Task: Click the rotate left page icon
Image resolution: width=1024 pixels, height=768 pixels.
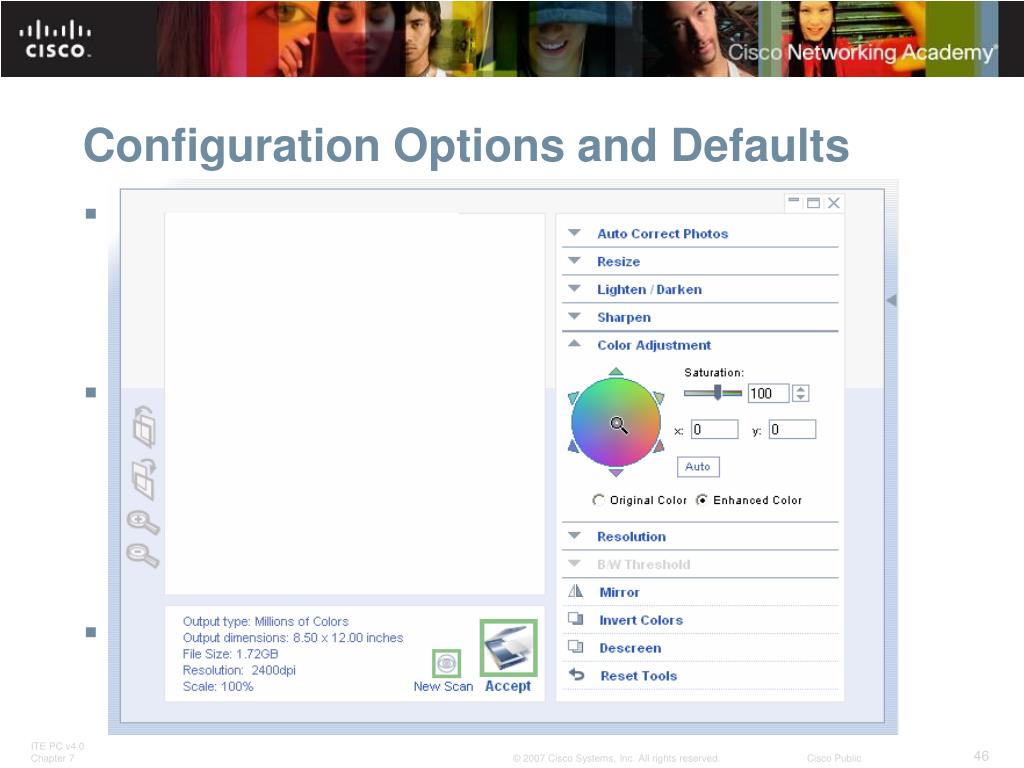Action: 144,427
